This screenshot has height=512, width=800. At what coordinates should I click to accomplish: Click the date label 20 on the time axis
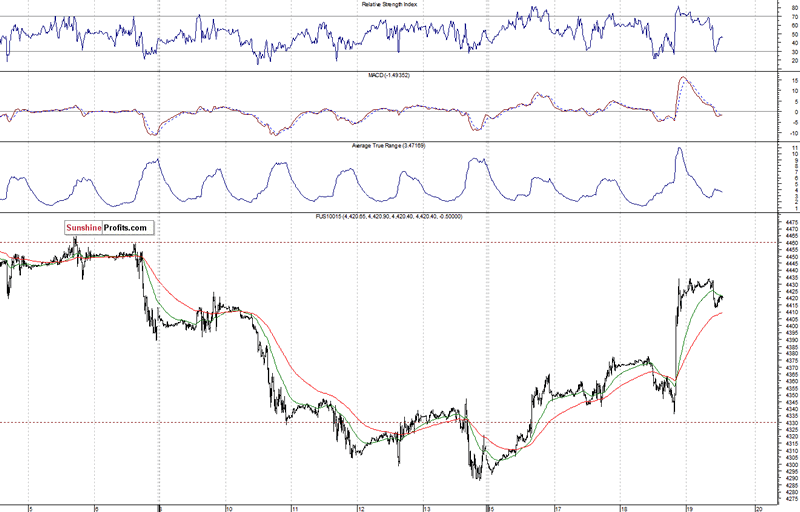759,507
